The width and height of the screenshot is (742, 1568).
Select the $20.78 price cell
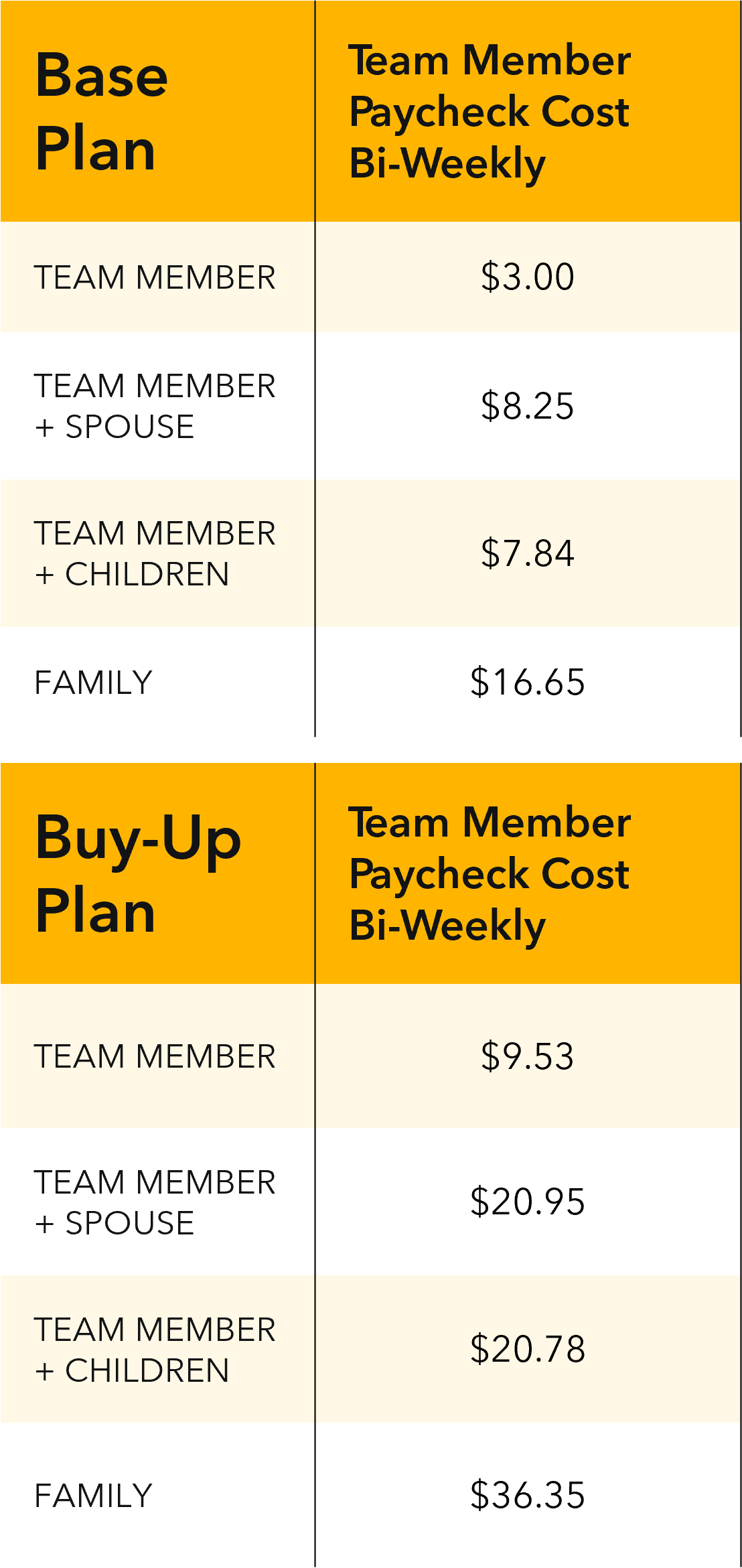[528, 1349]
